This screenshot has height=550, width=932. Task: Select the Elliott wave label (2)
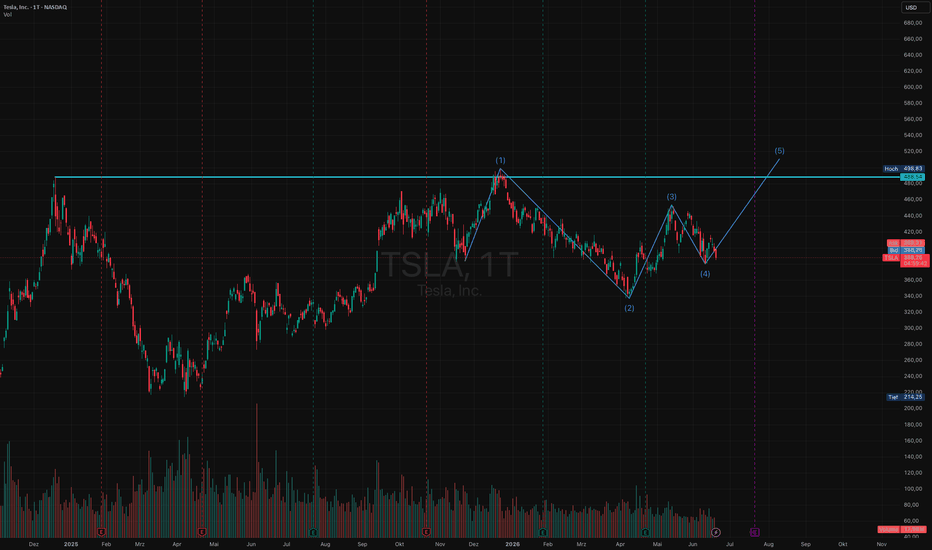[629, 308]
